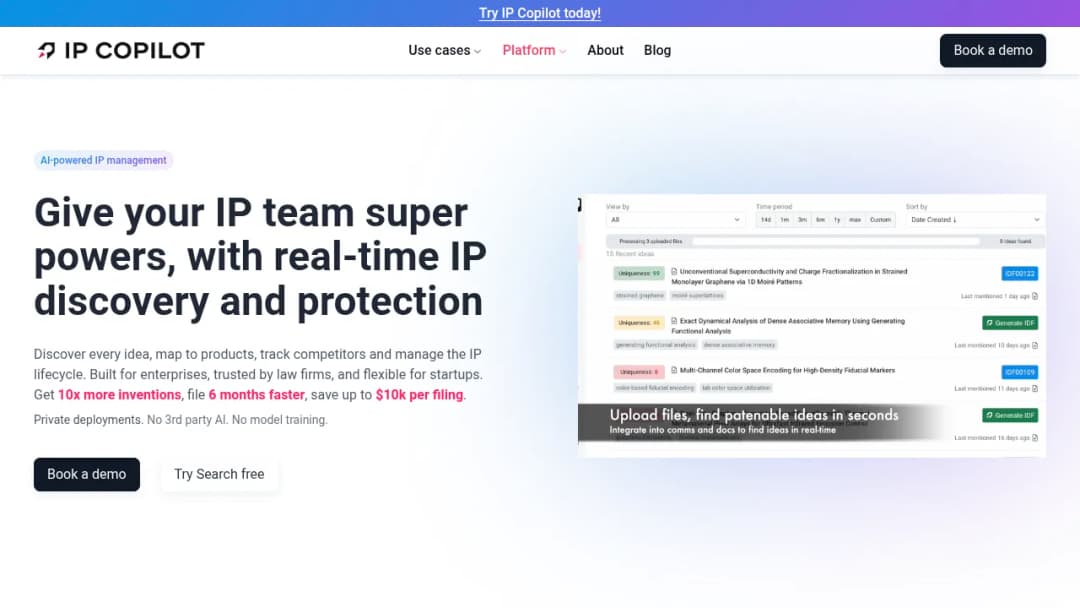The height and width of the screenshot is (608, 1080).
Task: Click the 'dense associative memory' tag
Action: point(739,345)
